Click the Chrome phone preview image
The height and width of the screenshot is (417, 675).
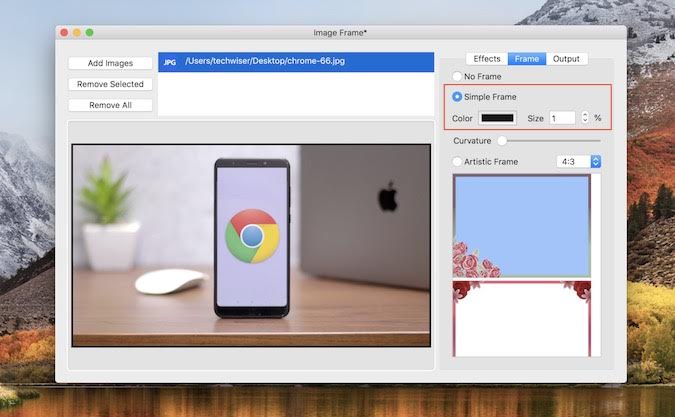[x=251, y=245]
